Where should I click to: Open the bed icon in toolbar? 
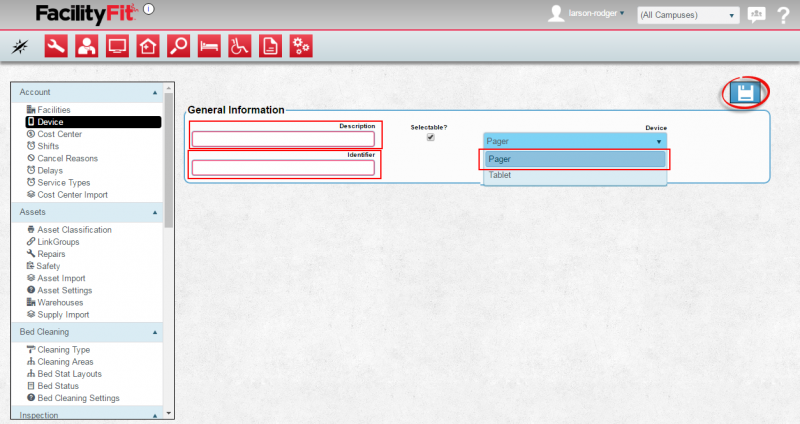point(208,45)
